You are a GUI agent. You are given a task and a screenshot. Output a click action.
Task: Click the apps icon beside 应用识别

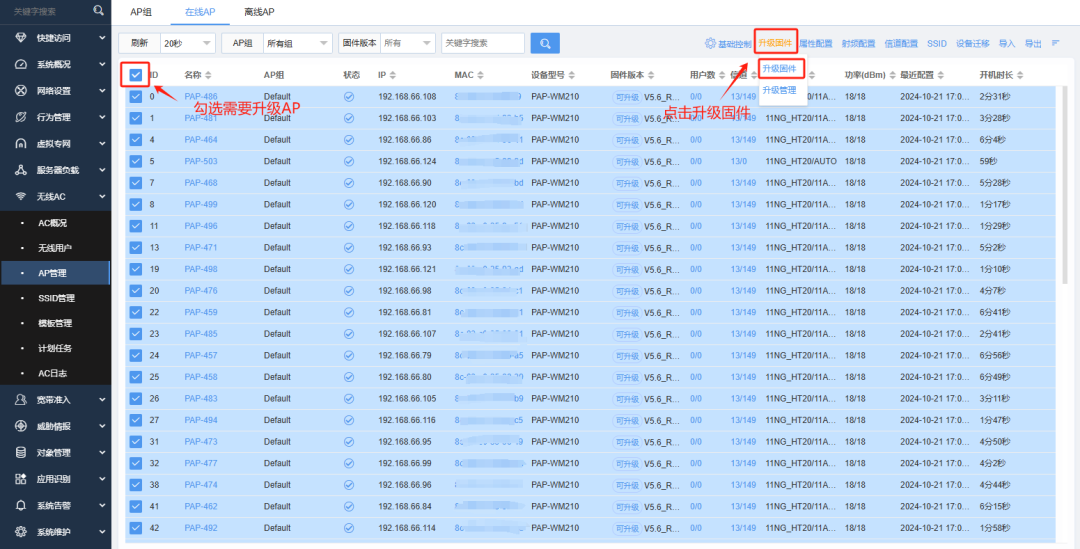(x=21, y=479)
